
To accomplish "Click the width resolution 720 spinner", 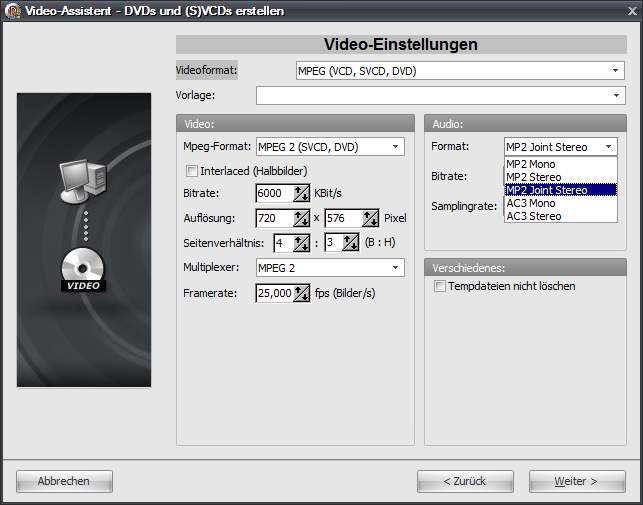I will [x=302, y=218].
